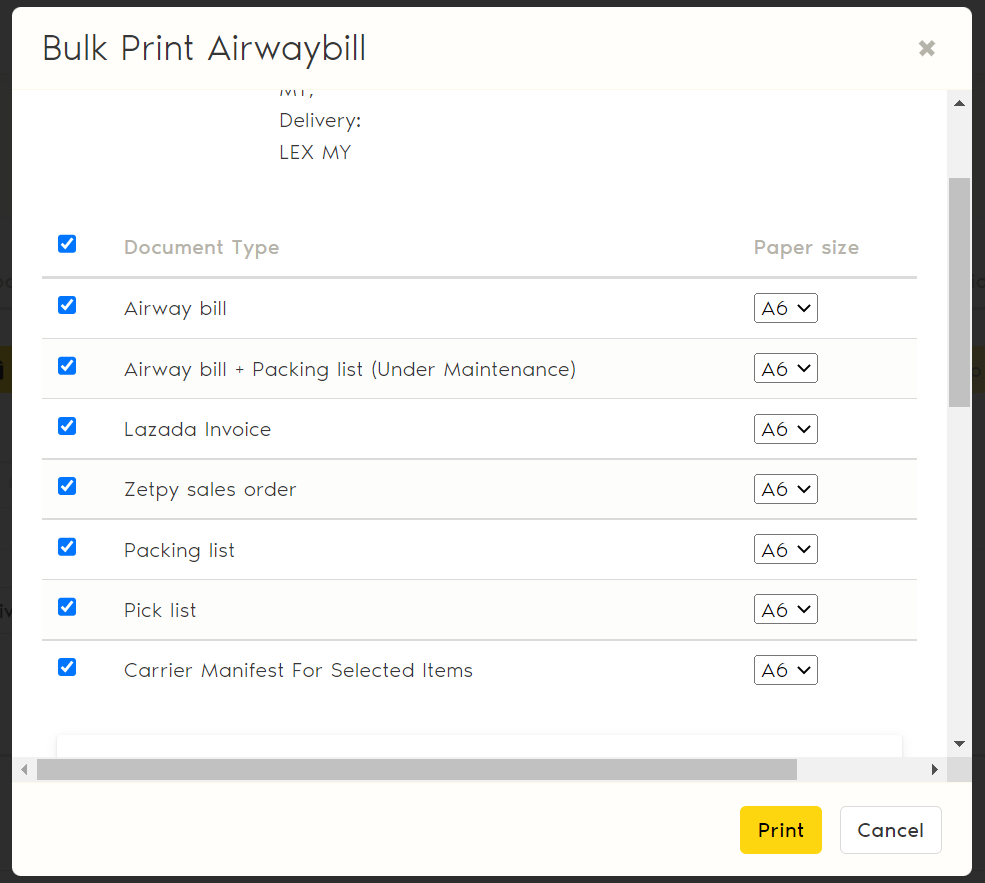
Task: Click the scroll down arrow
Action: [x=959, y=744]
